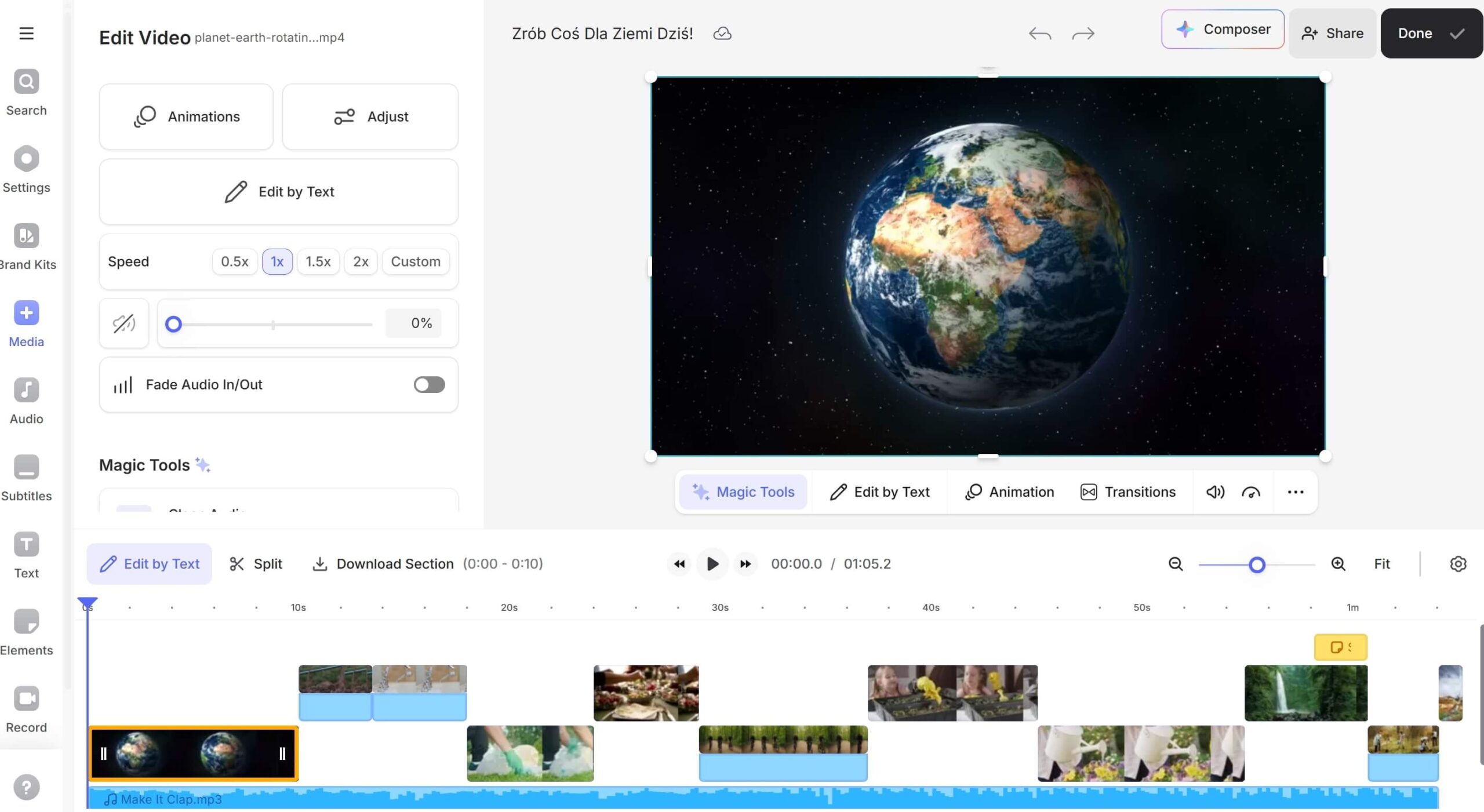Open the three-dots more options menu
1484x812 pixels.
[x=1295, y=492]
